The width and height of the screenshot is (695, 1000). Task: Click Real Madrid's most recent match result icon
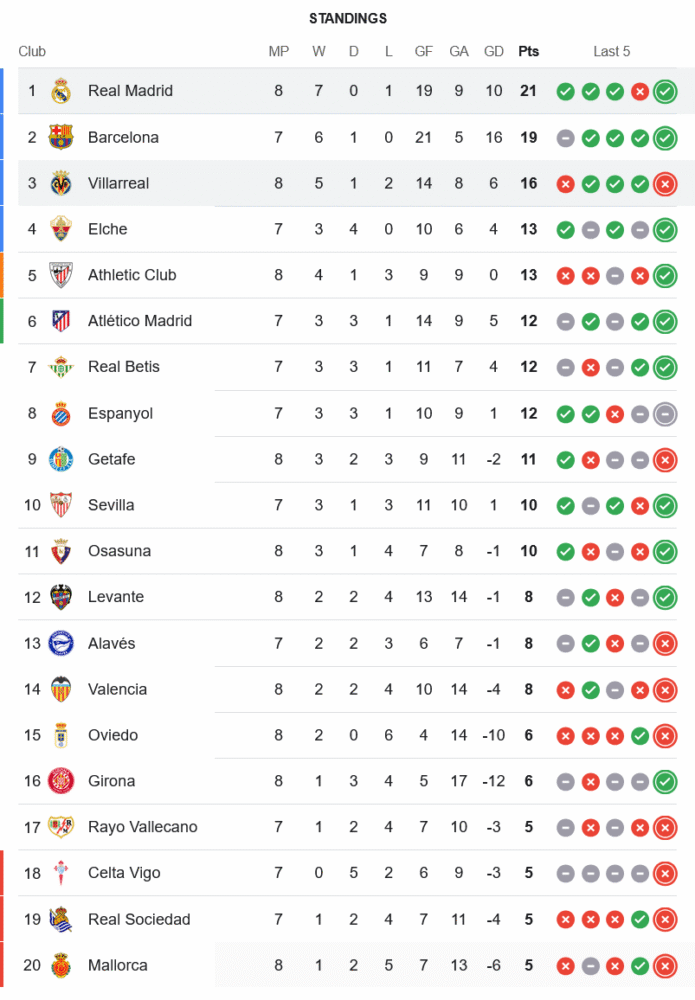tap(665, 92)
